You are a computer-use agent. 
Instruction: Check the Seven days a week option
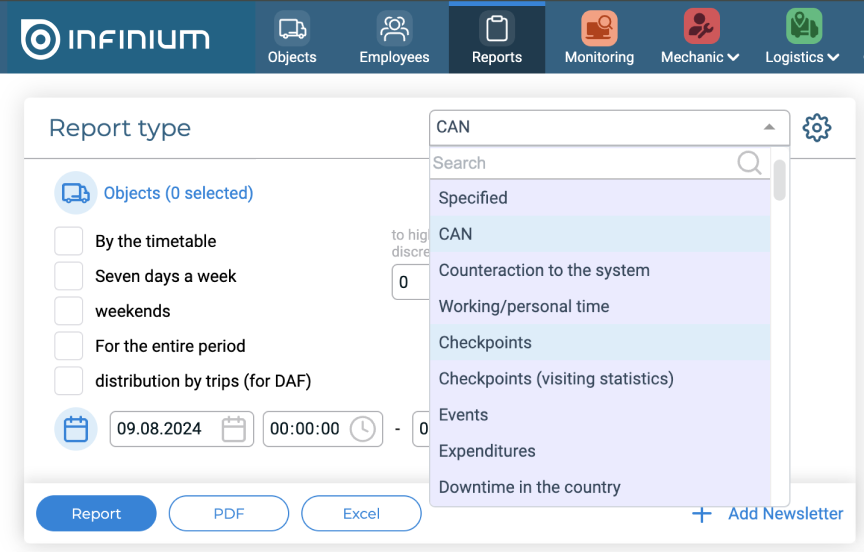pyautogui.click(x=68, y=276)
